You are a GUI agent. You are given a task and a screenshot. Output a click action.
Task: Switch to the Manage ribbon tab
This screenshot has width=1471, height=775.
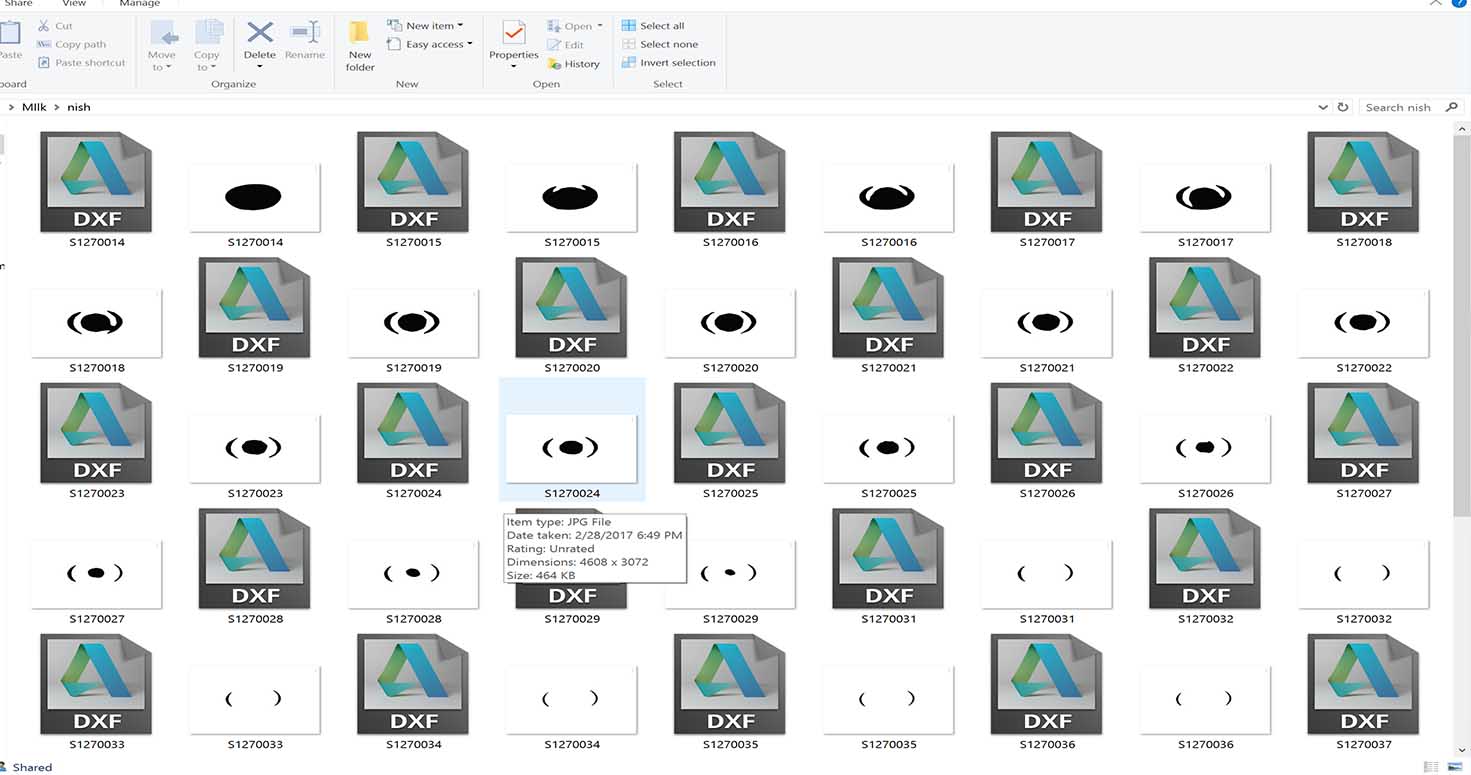point(140,4)
